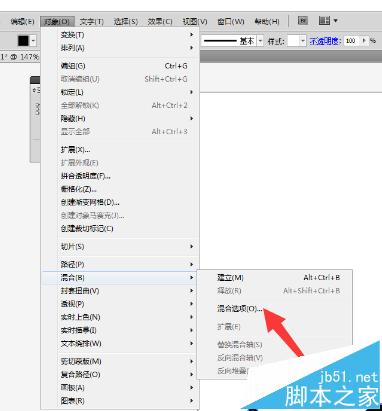
Task: Choose 拼合透明度(F)... menu entry
Action: tap(120, 176)
